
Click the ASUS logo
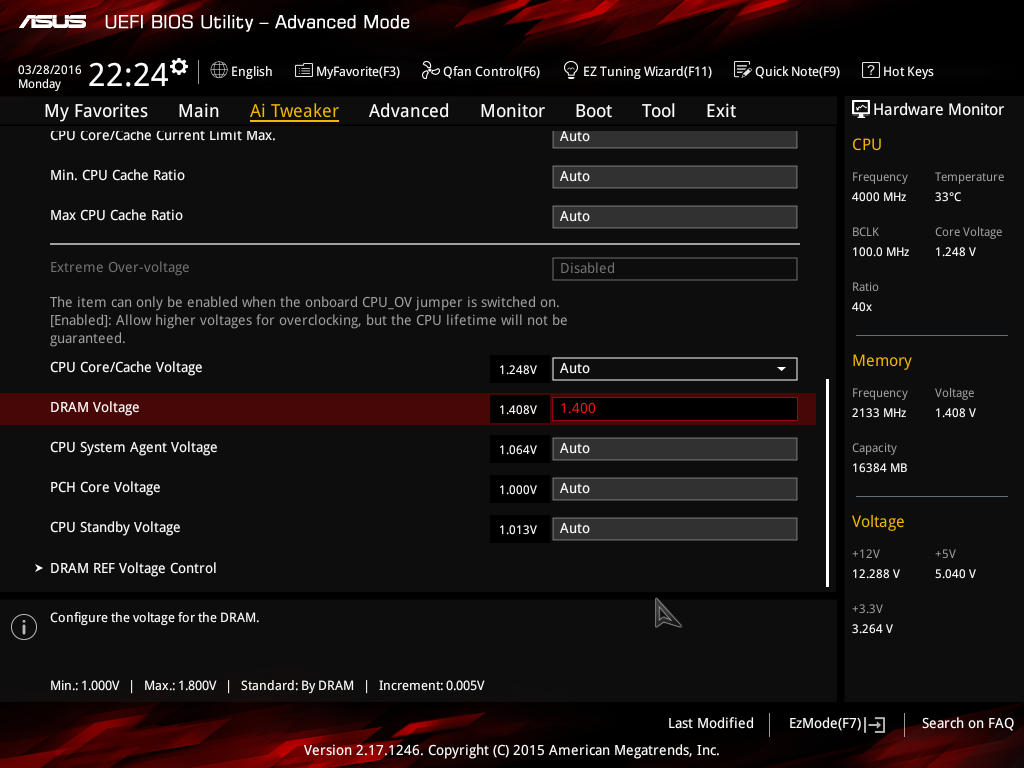(x=52, y=22)
